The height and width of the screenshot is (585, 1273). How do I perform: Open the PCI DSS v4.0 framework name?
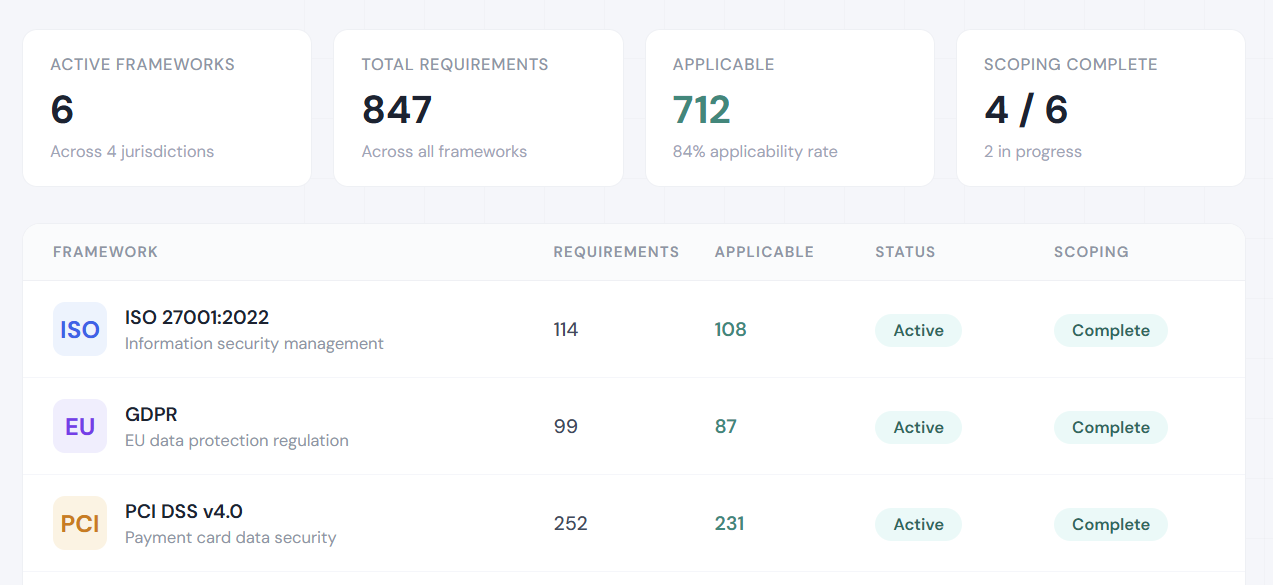184,511
